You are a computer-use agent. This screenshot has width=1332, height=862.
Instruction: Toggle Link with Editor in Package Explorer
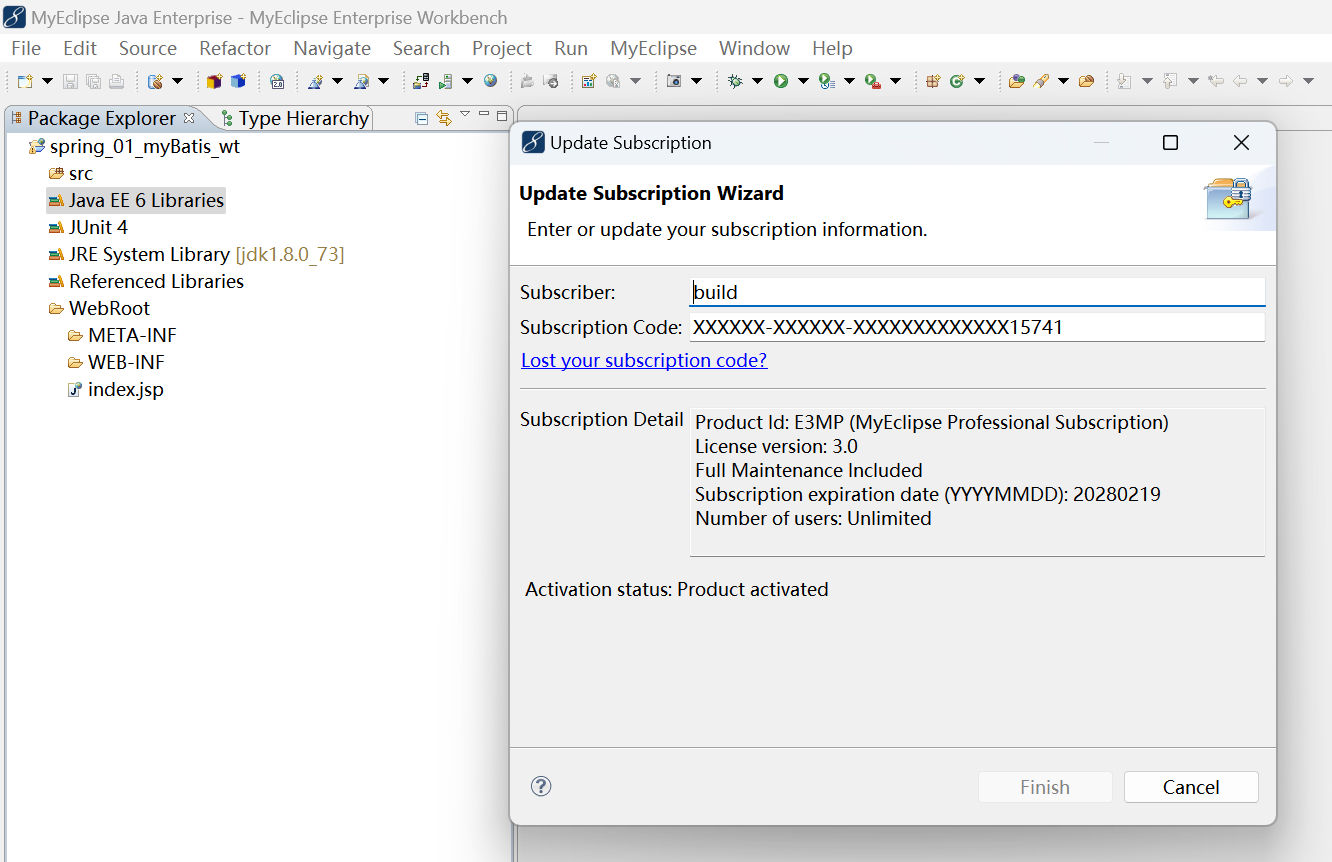tap(444, 118)
